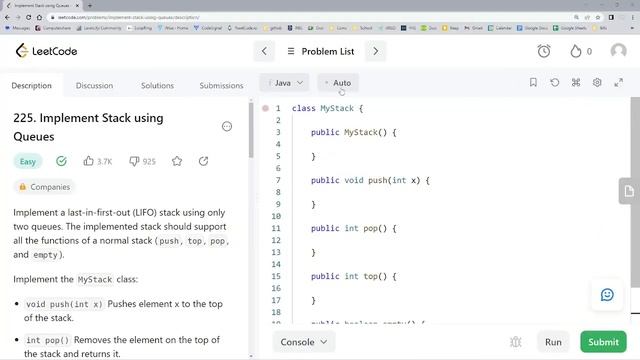
Task: Open the problem options ellipsis icon
Action: (227, 127)
